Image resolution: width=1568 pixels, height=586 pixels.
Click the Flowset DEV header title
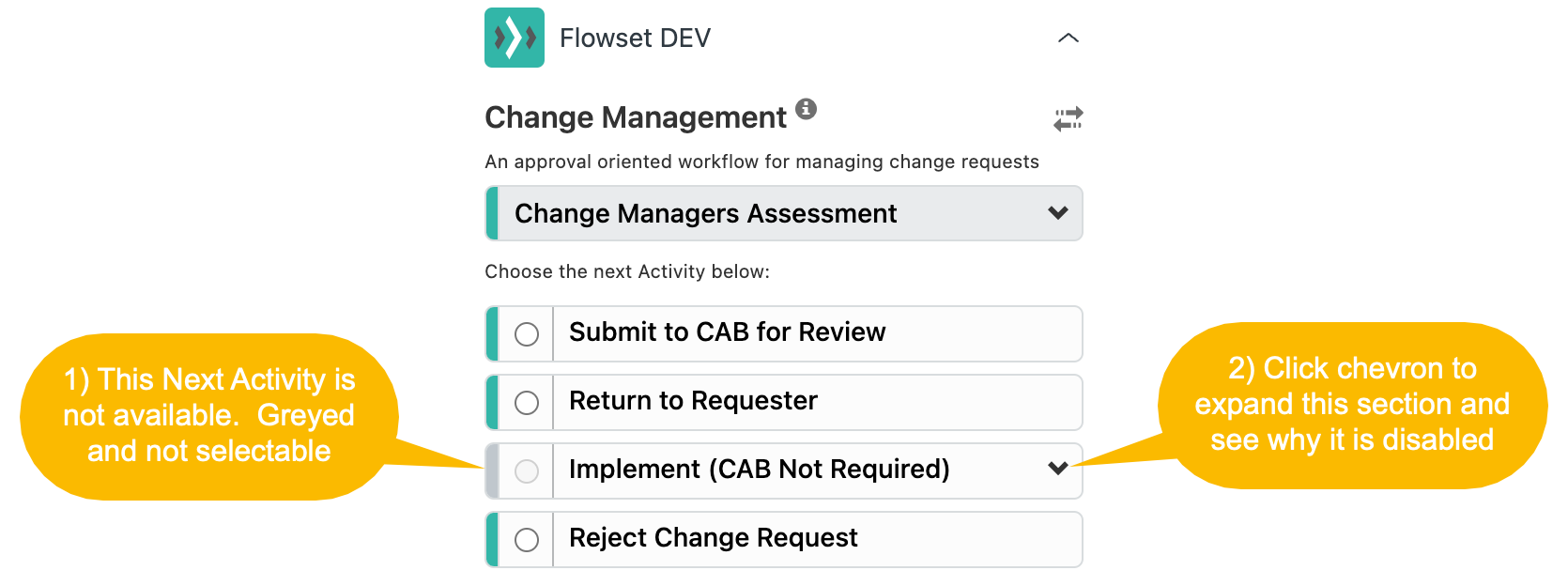click(635, 38)
